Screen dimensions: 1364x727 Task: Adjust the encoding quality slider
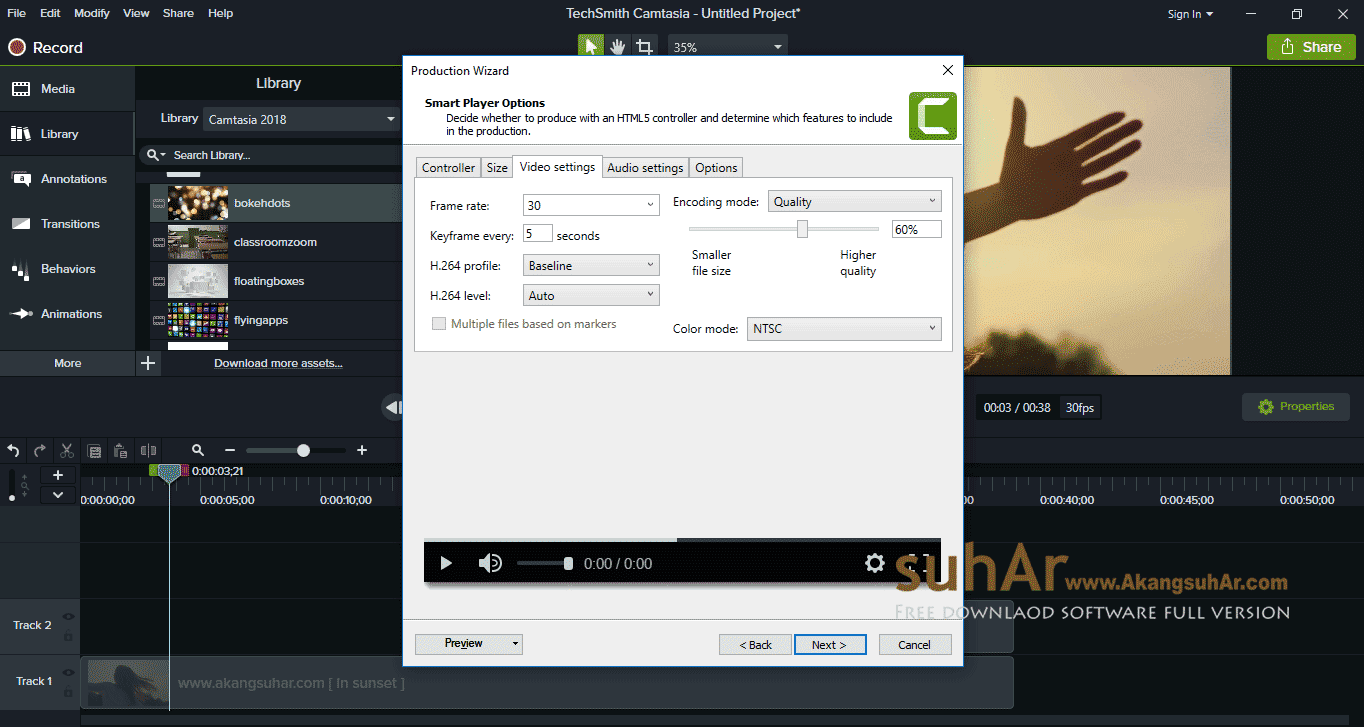coord(802,229)
